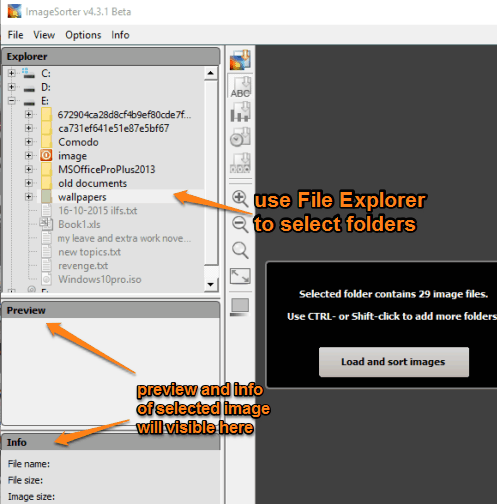Screen dimensions: 497x504
Task: Click the orange icon of image folder
Action: point(46,155)
